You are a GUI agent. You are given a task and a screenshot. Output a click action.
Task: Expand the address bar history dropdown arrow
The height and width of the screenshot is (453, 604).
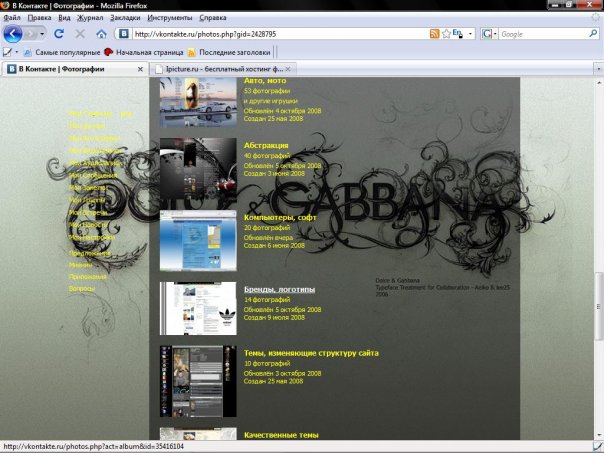470,34
